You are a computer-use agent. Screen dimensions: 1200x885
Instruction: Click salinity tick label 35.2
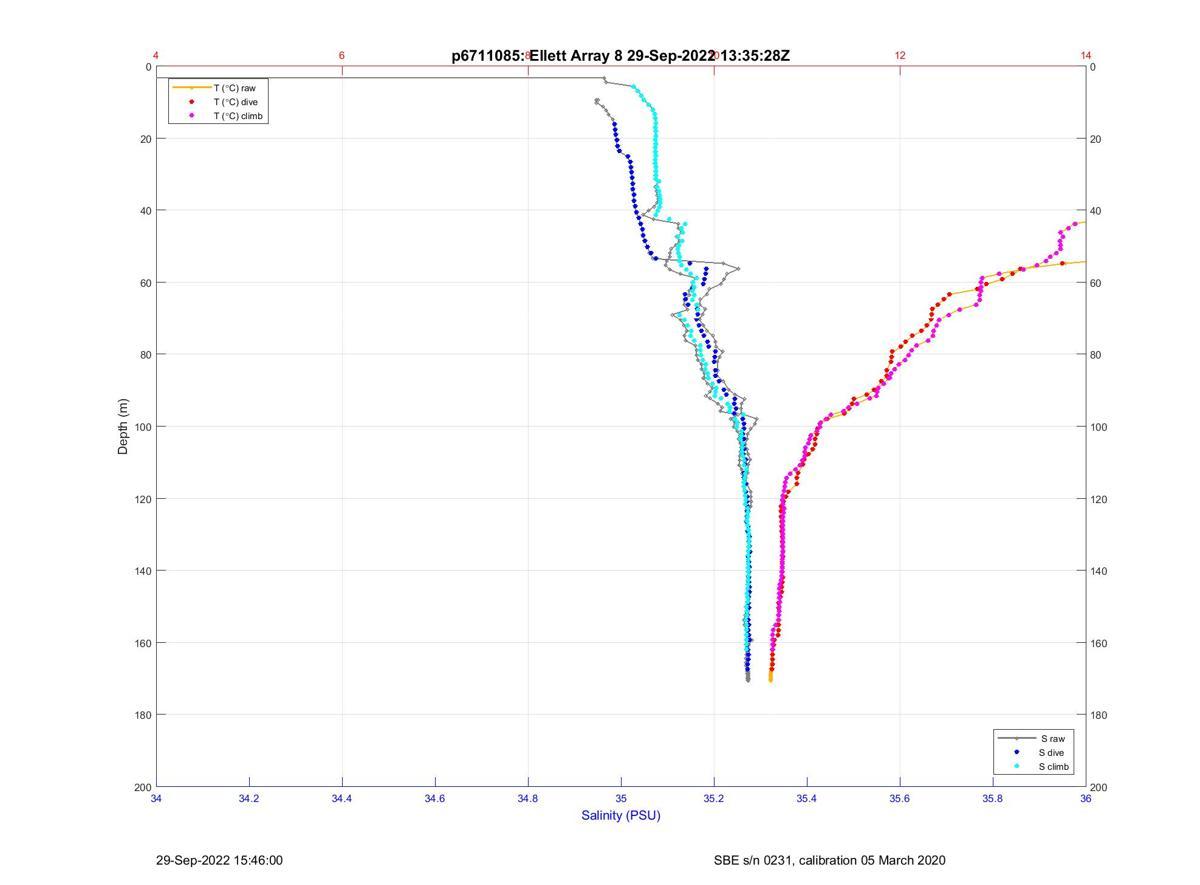click(x=714, y=798)
